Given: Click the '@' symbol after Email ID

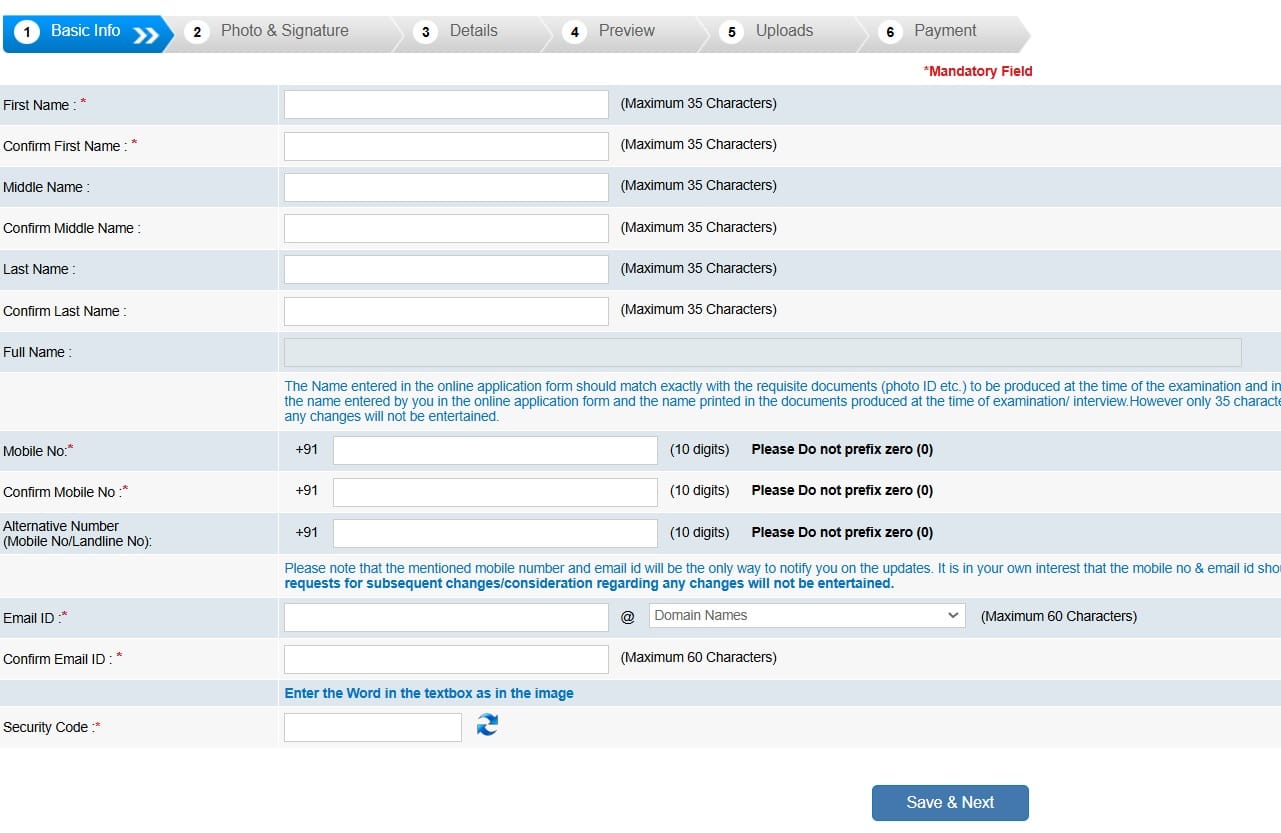Looking at the screenshot, I should 628,617.
